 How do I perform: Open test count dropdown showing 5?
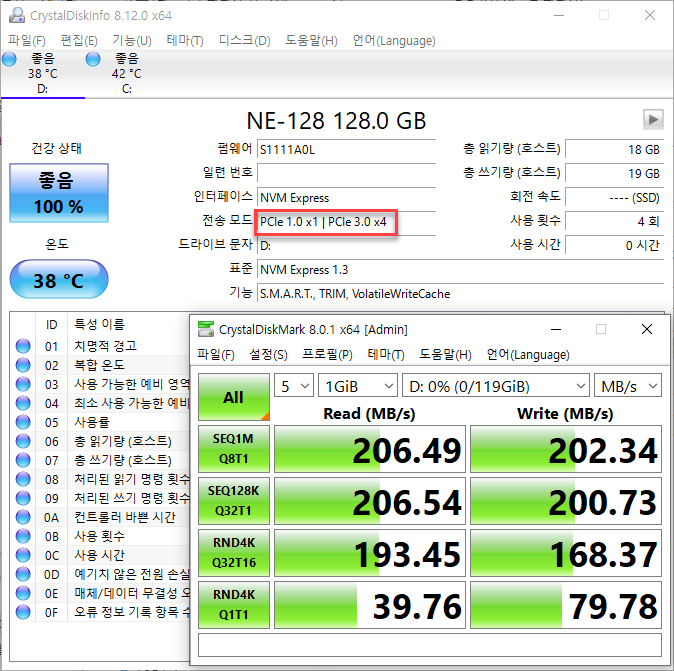click(x=294, y=386)
